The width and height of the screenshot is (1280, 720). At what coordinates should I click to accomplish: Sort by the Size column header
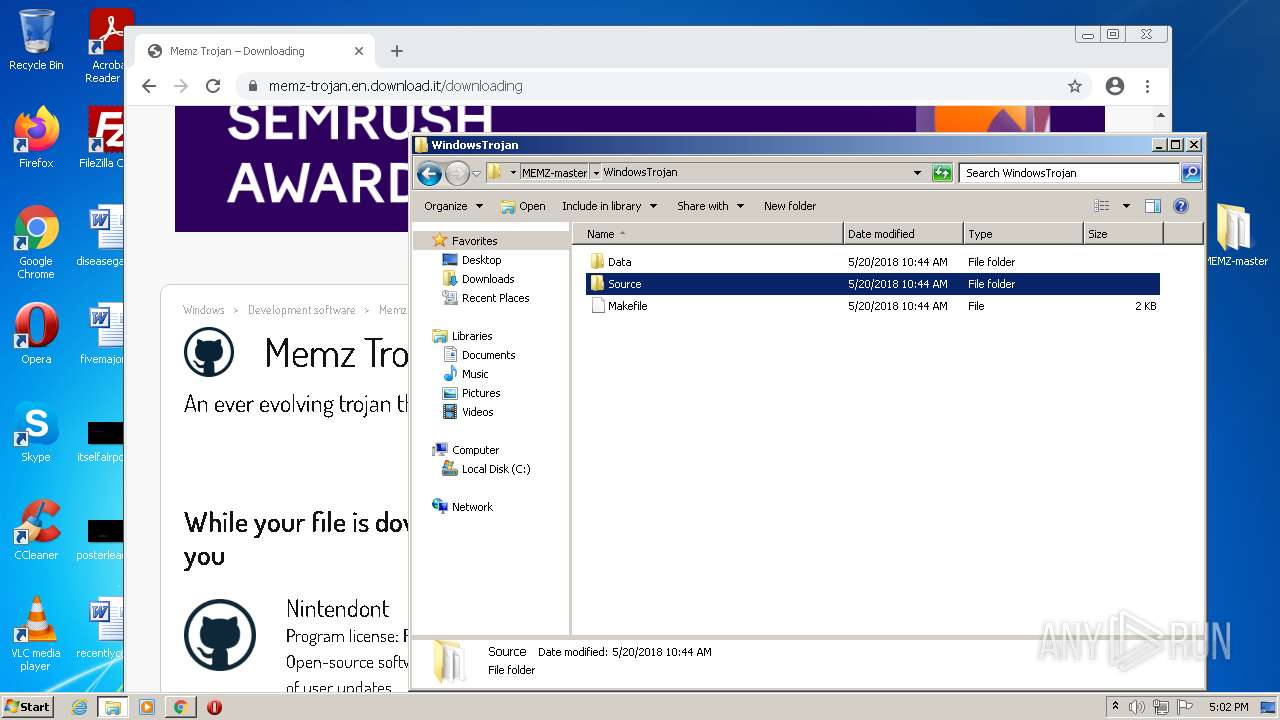1123,234
